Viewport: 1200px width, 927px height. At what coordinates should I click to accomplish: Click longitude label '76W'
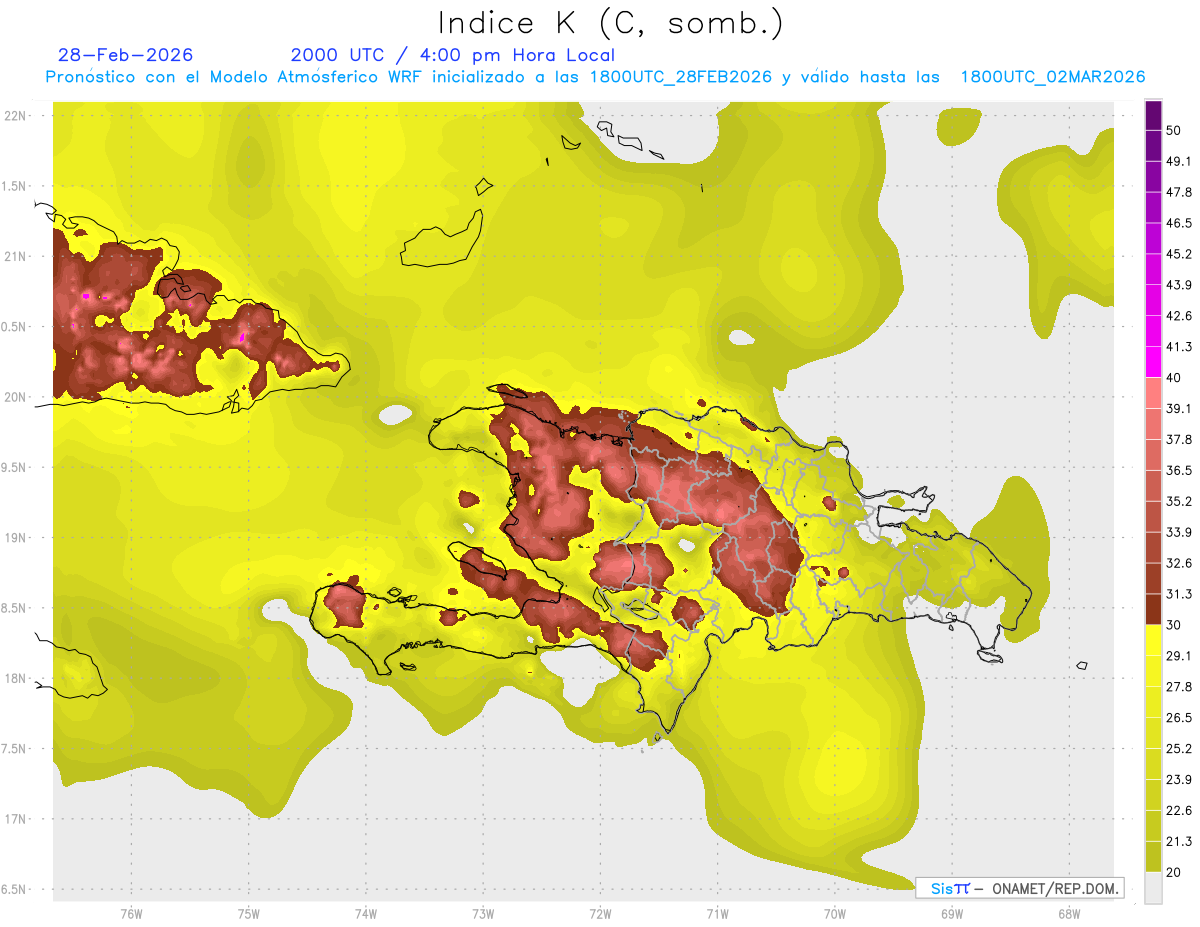[x=131, y=914]
